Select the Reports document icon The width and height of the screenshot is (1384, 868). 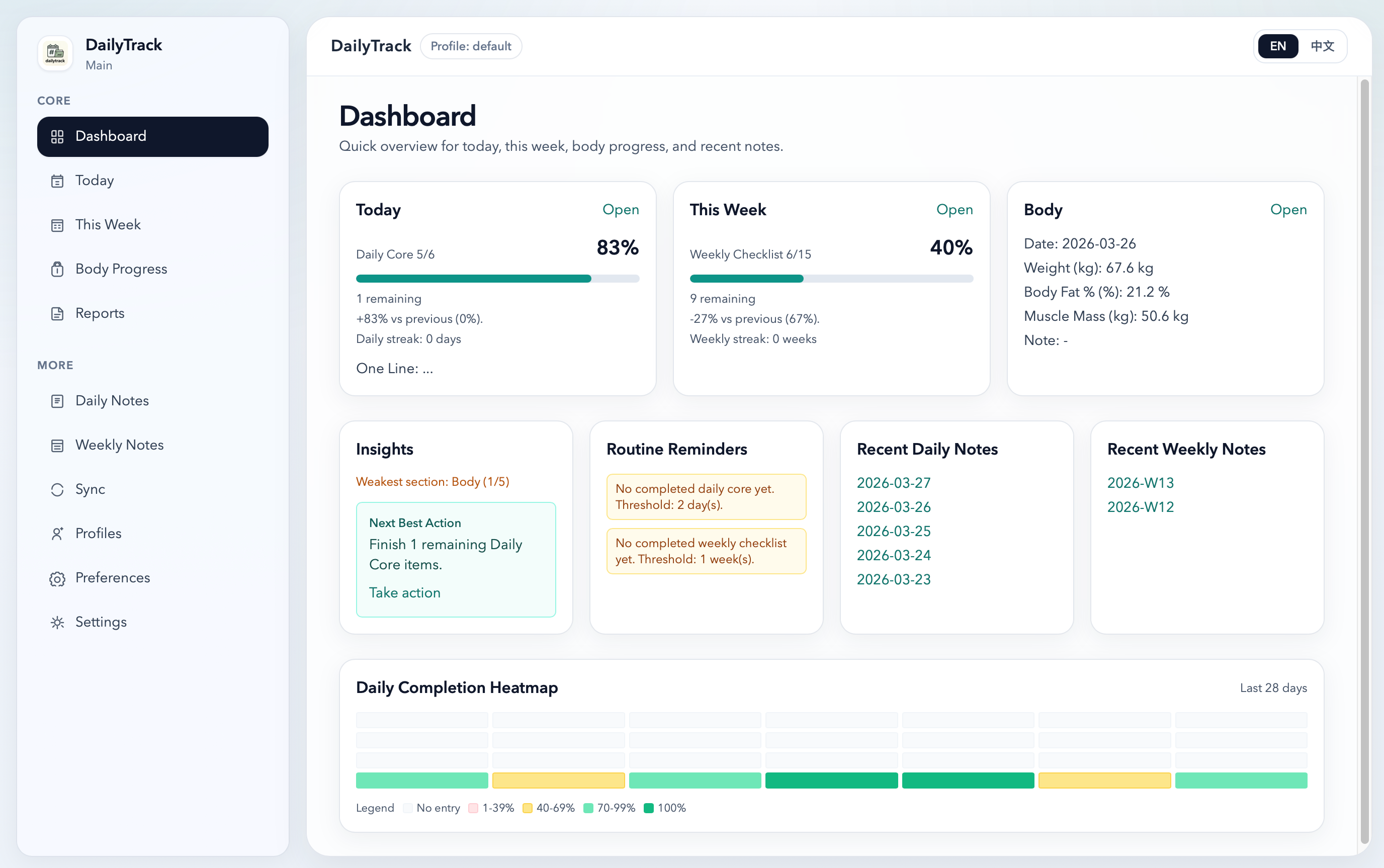[58, 313]
